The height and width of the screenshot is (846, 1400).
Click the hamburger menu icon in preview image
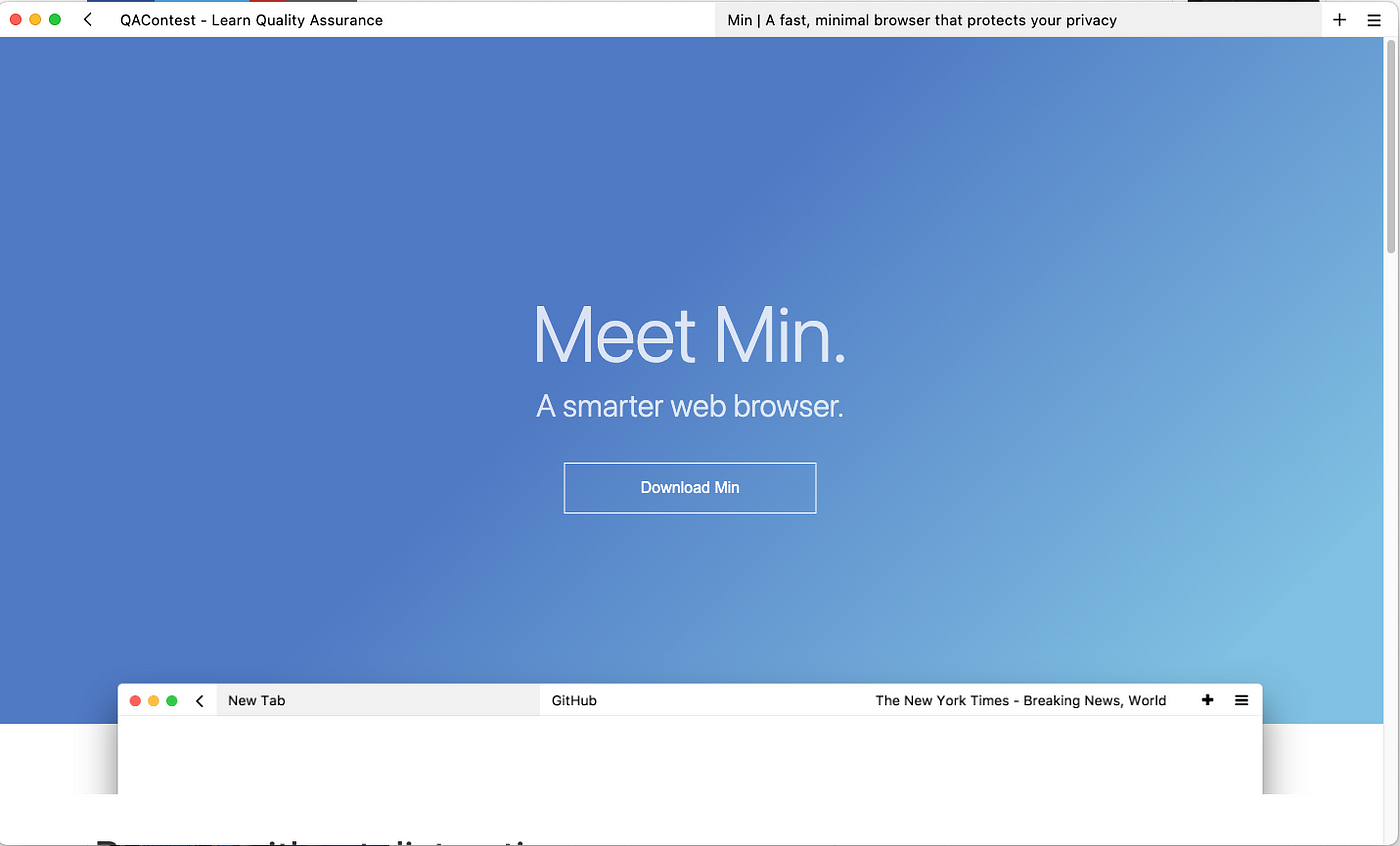1242,700
